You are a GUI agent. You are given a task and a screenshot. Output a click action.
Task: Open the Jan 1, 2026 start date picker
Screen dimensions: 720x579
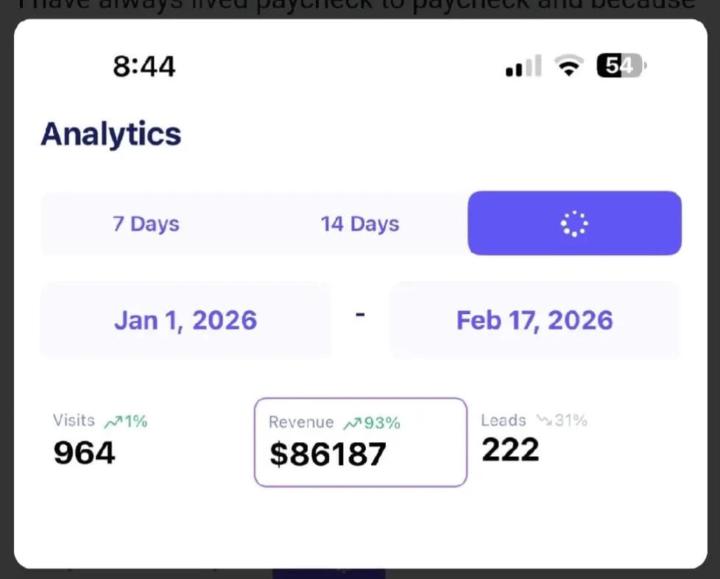coord(185,320)
